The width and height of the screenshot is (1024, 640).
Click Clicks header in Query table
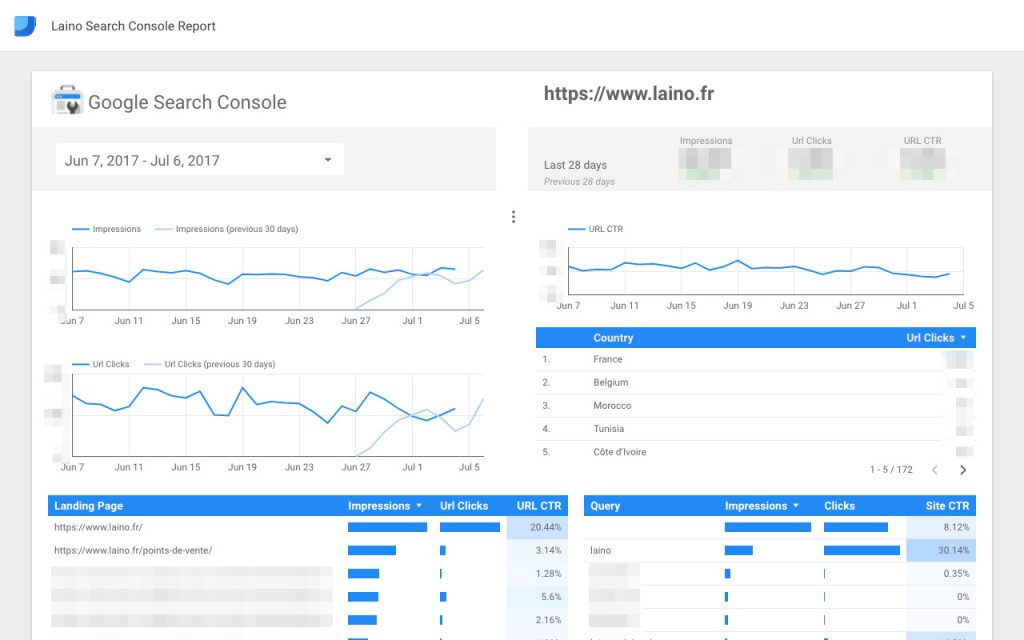click(839, 505)
